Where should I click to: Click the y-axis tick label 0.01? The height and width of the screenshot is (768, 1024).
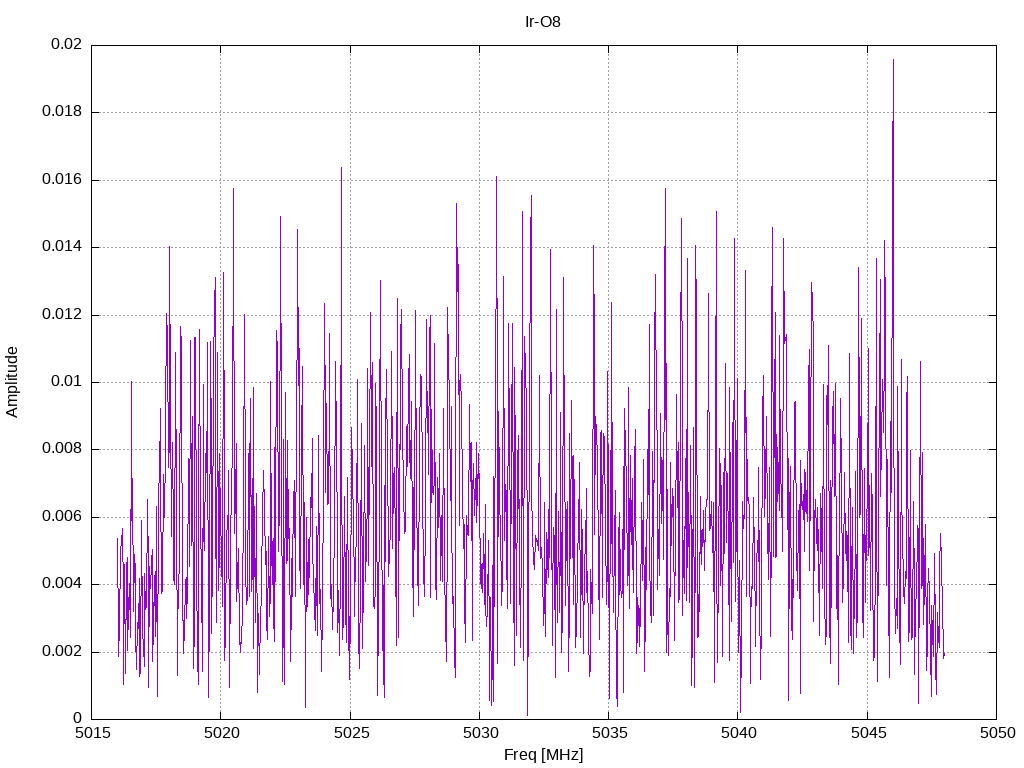coord(67,382)
